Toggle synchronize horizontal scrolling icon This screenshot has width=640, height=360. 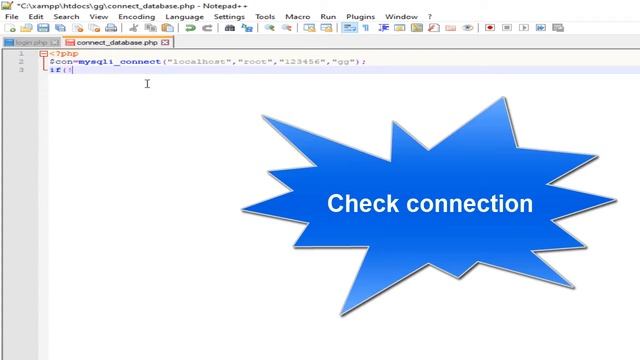(x=326, y=28)
